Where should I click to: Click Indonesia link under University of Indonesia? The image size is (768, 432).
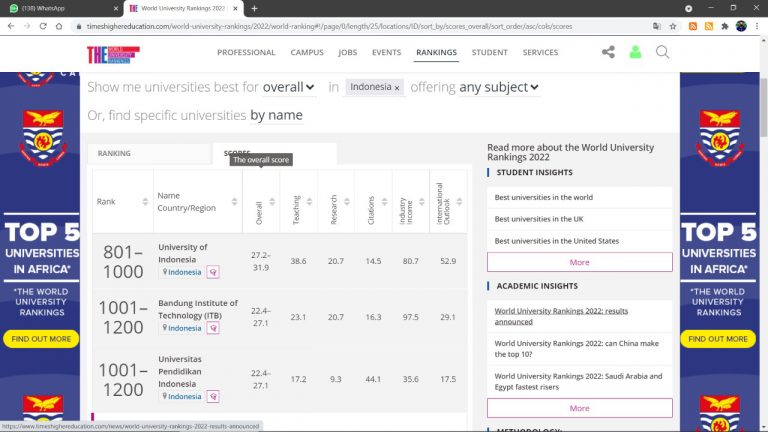pos(185,272)
